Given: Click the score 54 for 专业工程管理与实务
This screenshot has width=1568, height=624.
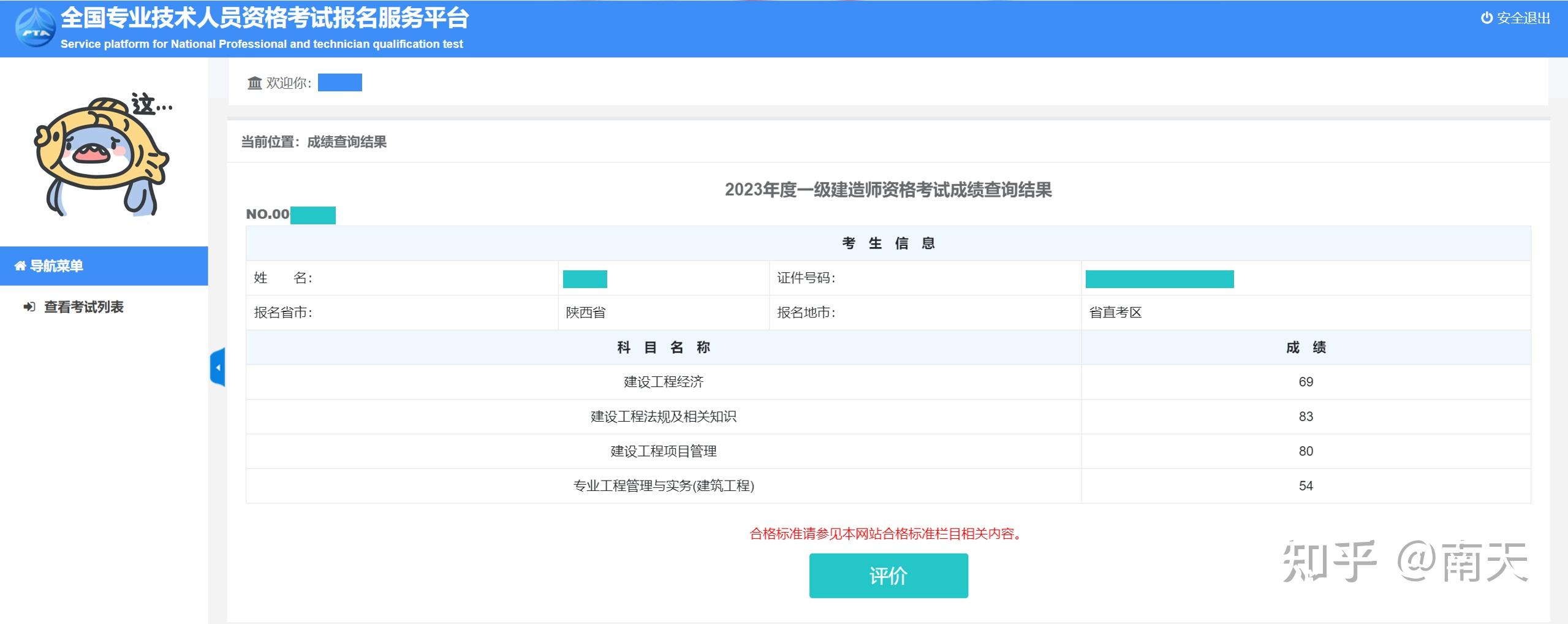Looking at the screenshot, I should pos(1306,485).
